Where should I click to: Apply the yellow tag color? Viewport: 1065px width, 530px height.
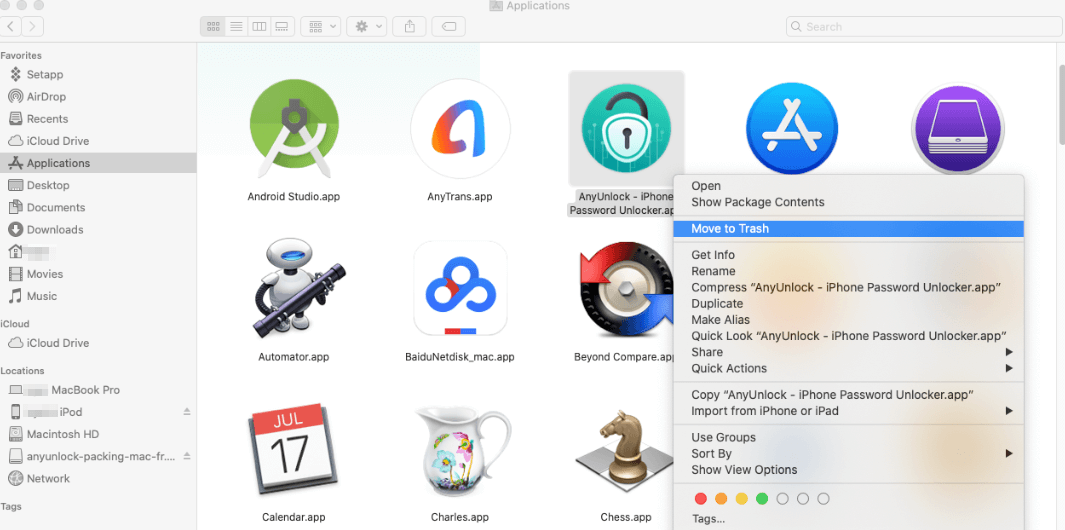(742, 499)
